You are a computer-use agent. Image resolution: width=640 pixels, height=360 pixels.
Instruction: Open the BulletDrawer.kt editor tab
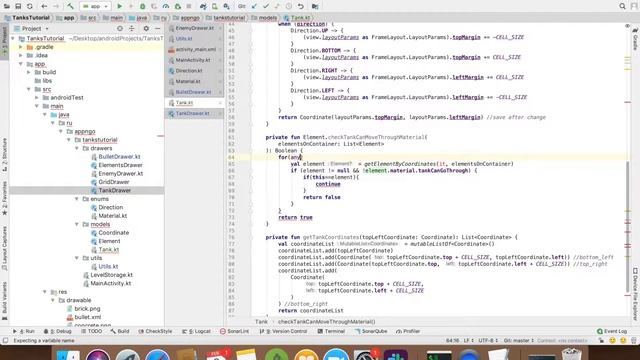point(194,92)
